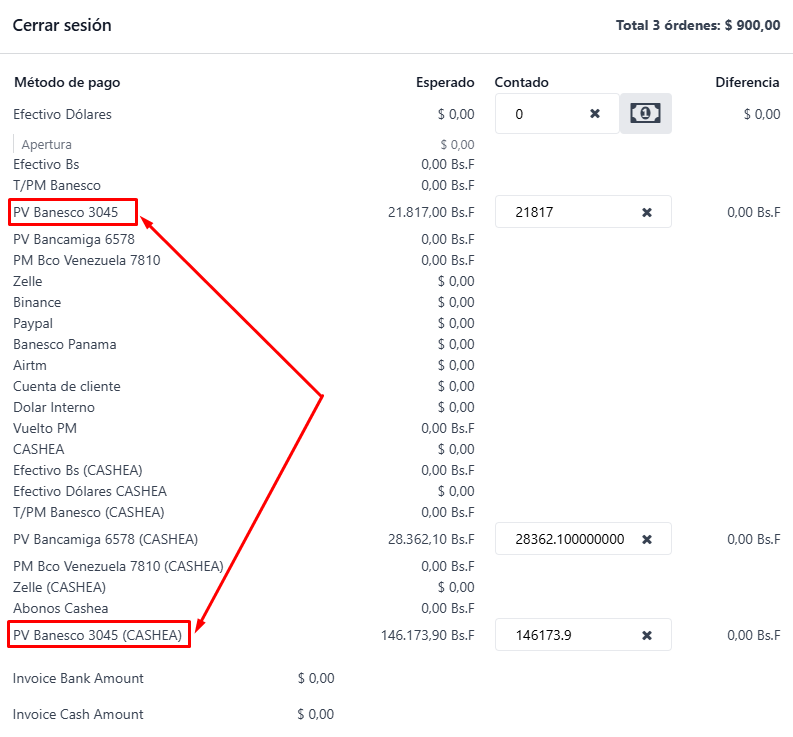
Task: Click the PV Bancamiga 6578 (CASHEA) difference value
Action: coord(754,539)
